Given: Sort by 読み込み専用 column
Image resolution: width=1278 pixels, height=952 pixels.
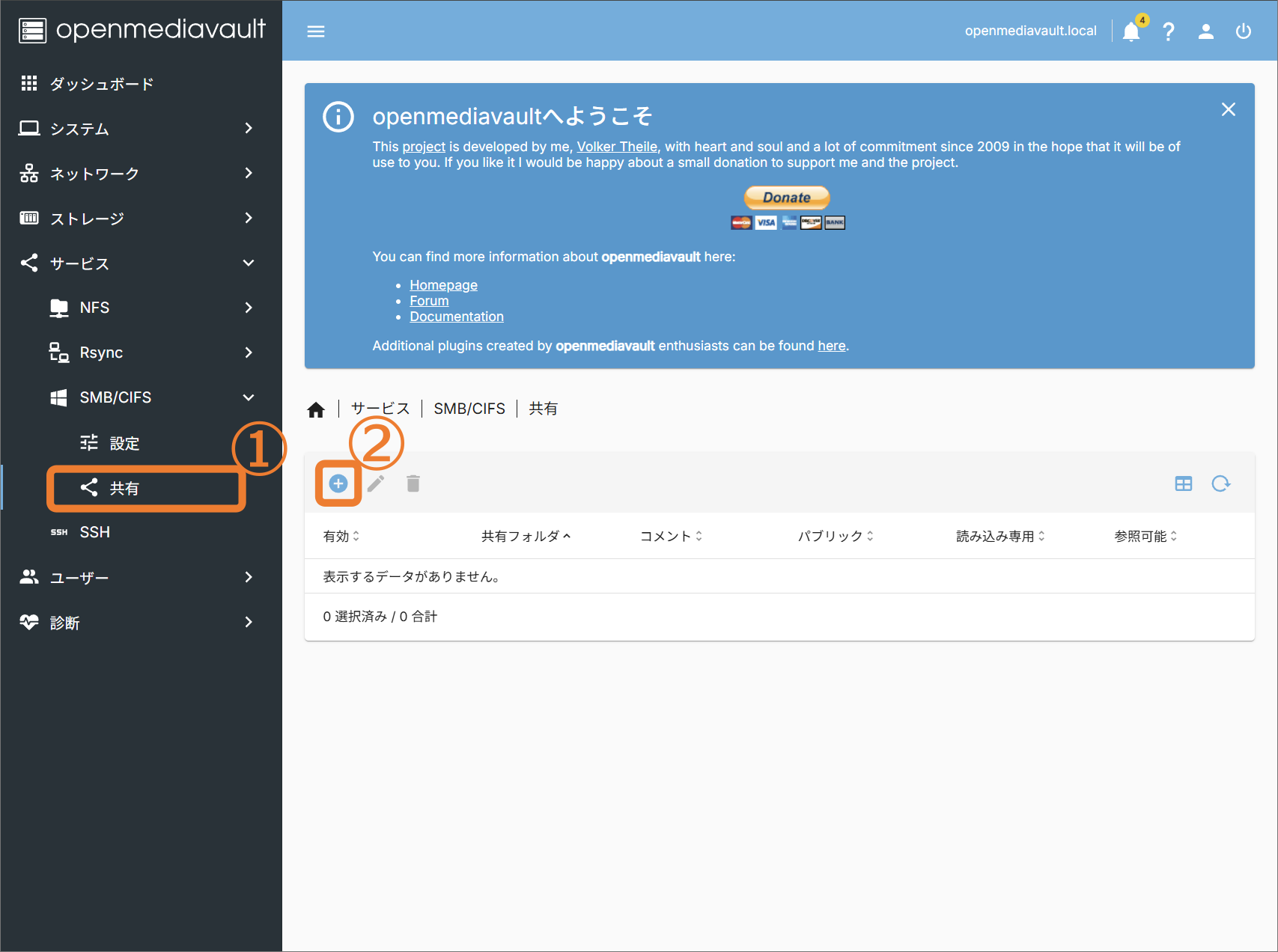Looking at the screenshot, I should tap(1000, 536).
